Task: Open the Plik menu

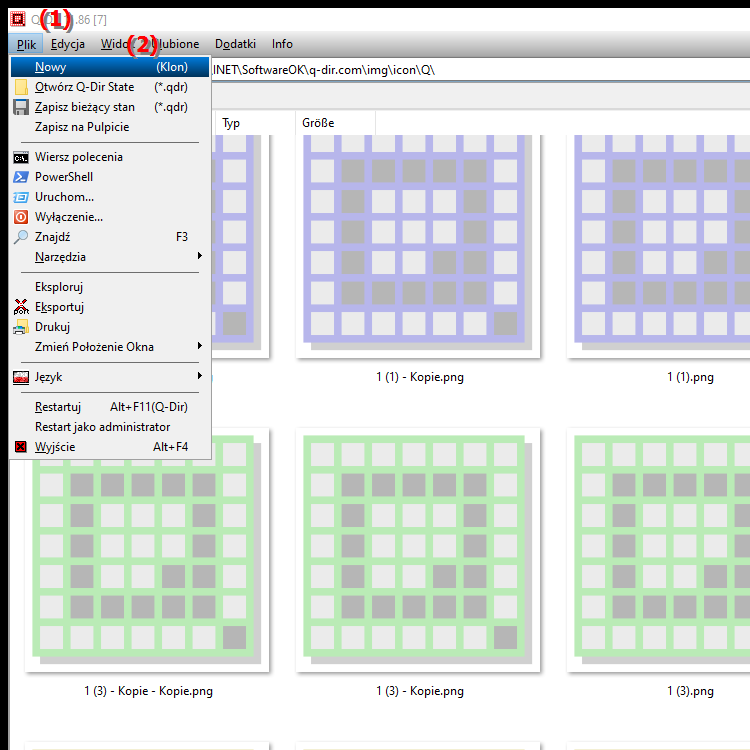Action: click(x=26, y=44)
